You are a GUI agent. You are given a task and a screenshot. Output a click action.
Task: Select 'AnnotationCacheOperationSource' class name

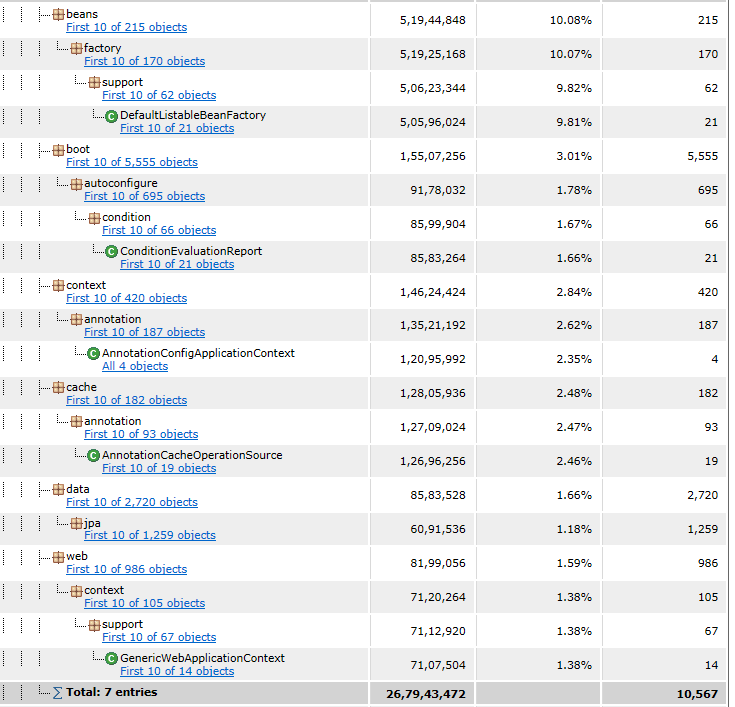(x=192, y=455)
